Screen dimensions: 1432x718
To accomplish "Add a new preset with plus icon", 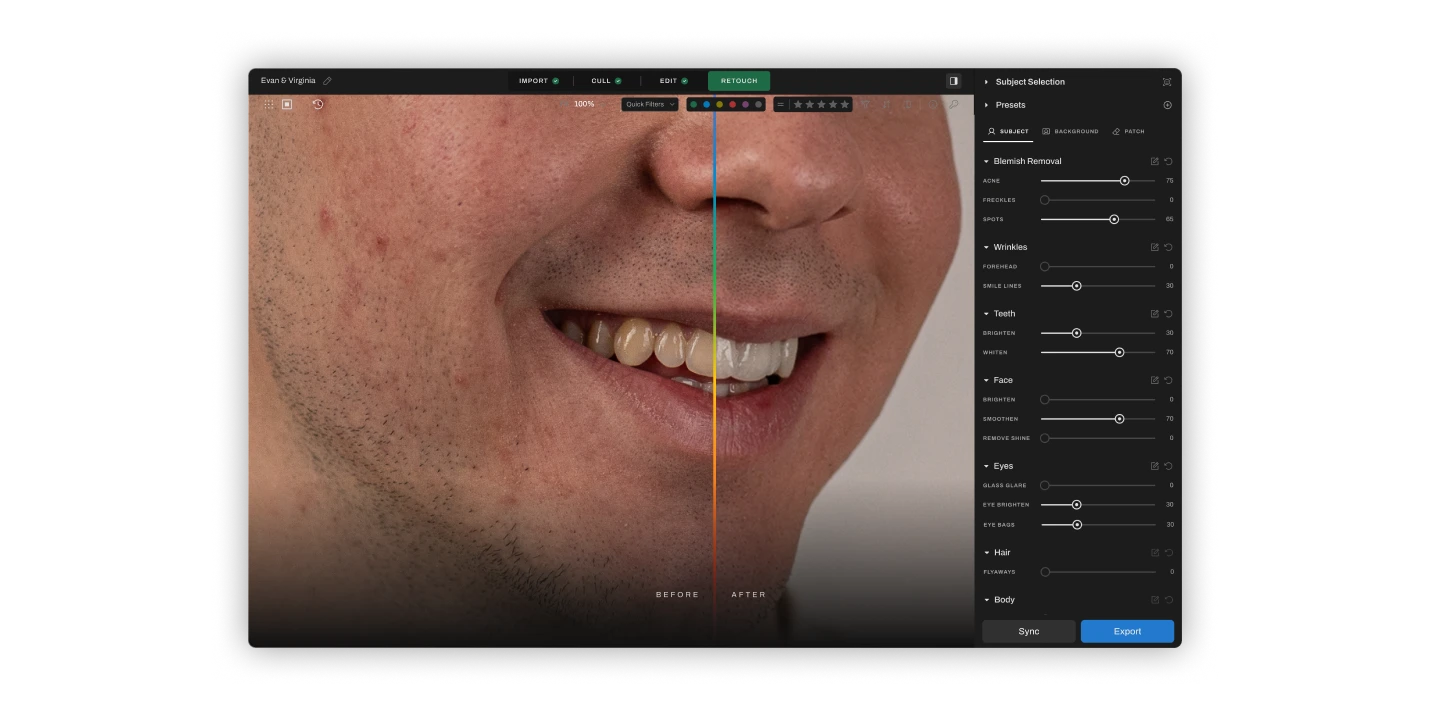I will (1167, 105).
